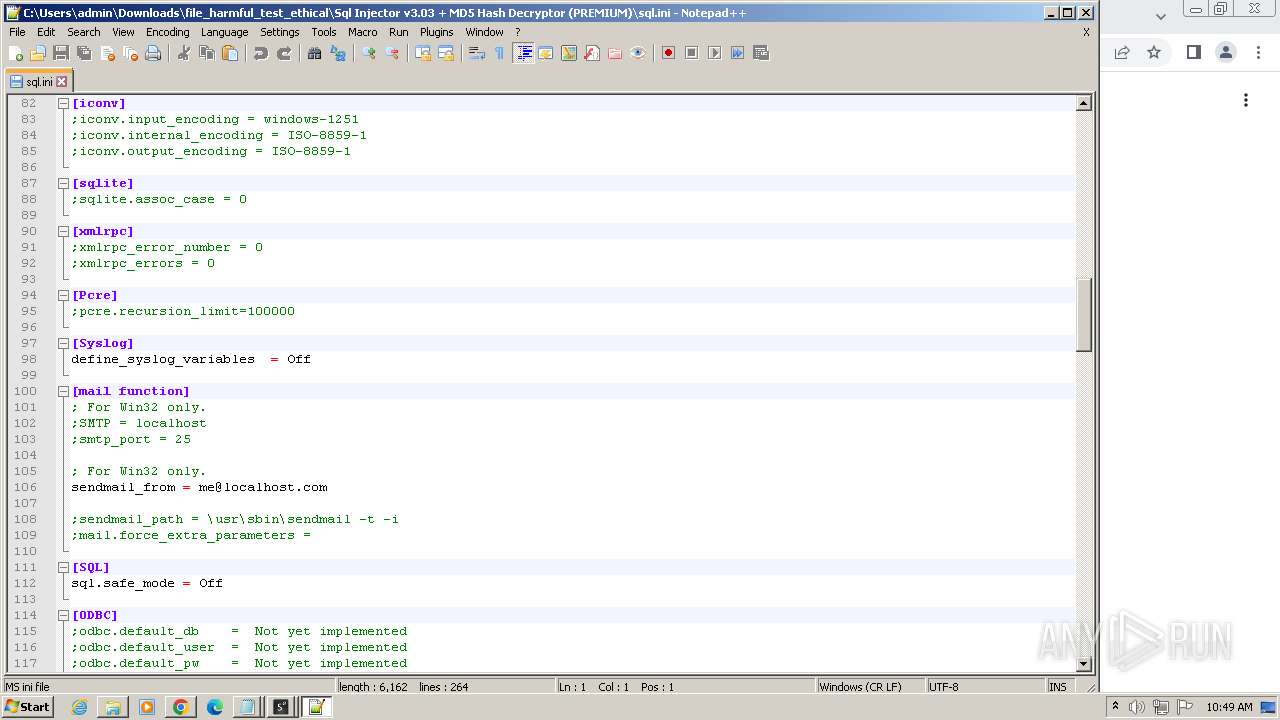Collapse the [ODBC] section fold
The height and width of the screenshot is (720, 1280).
(x=63, y=615)
